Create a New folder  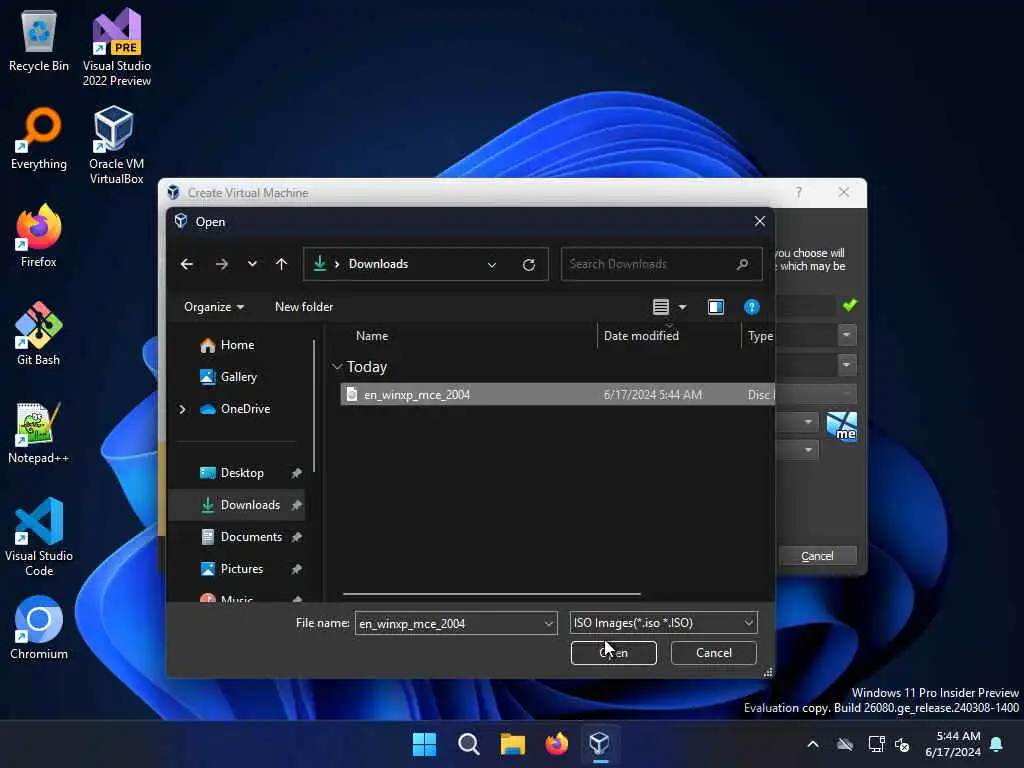pyautogui.click(x=304, y=307)
